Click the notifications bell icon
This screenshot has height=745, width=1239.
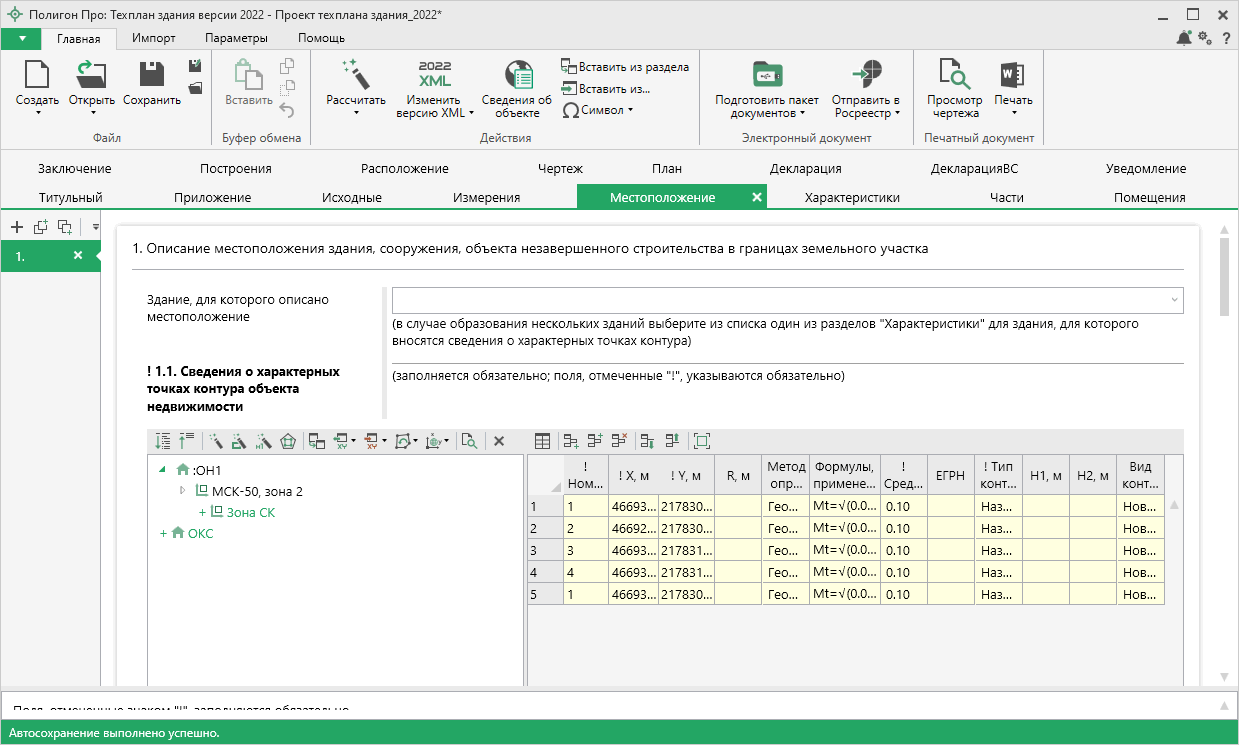[x=1184, y=38]
